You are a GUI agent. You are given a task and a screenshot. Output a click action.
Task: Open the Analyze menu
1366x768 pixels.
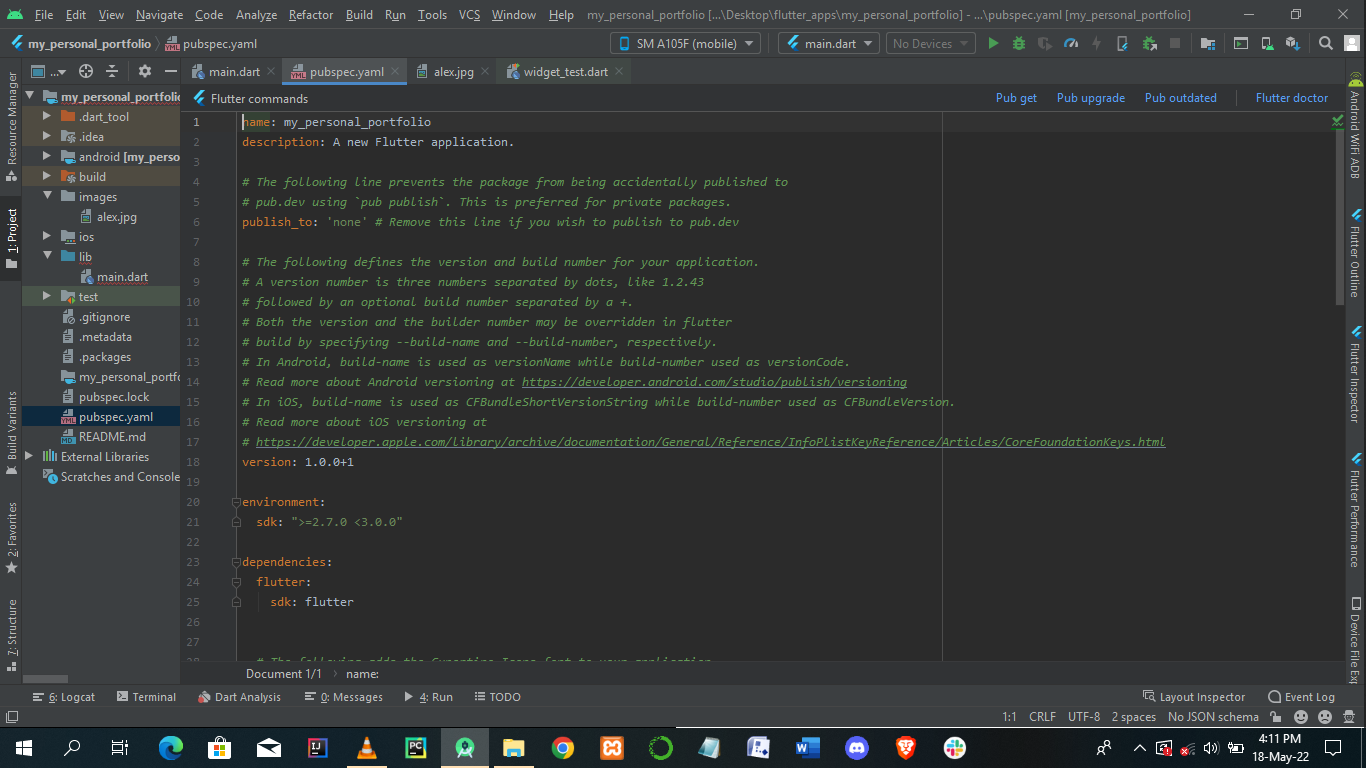point(256,15)
